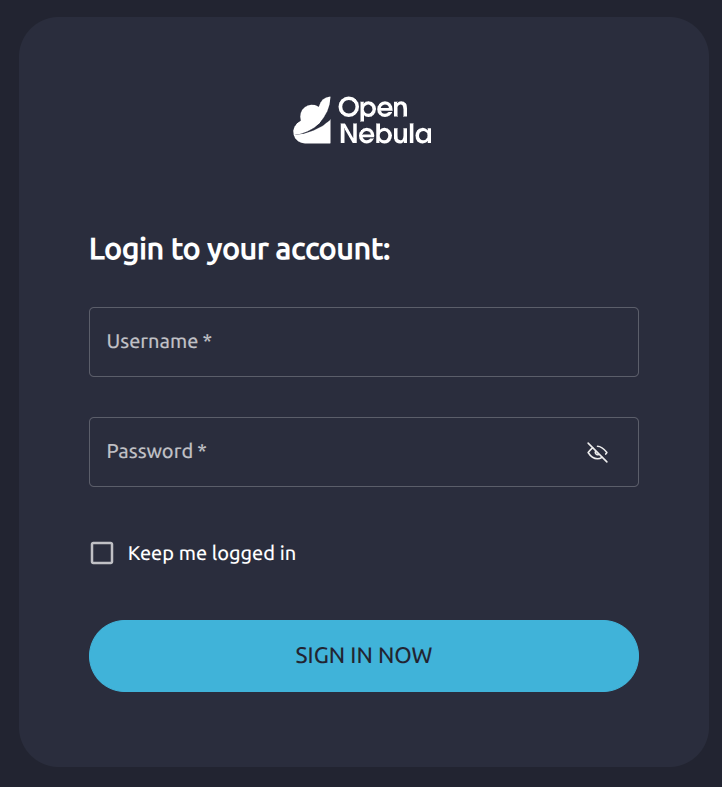Enable the Keep me logged in checkbox
This screenshot has height=787, width=722.
[x=102, y=553]
